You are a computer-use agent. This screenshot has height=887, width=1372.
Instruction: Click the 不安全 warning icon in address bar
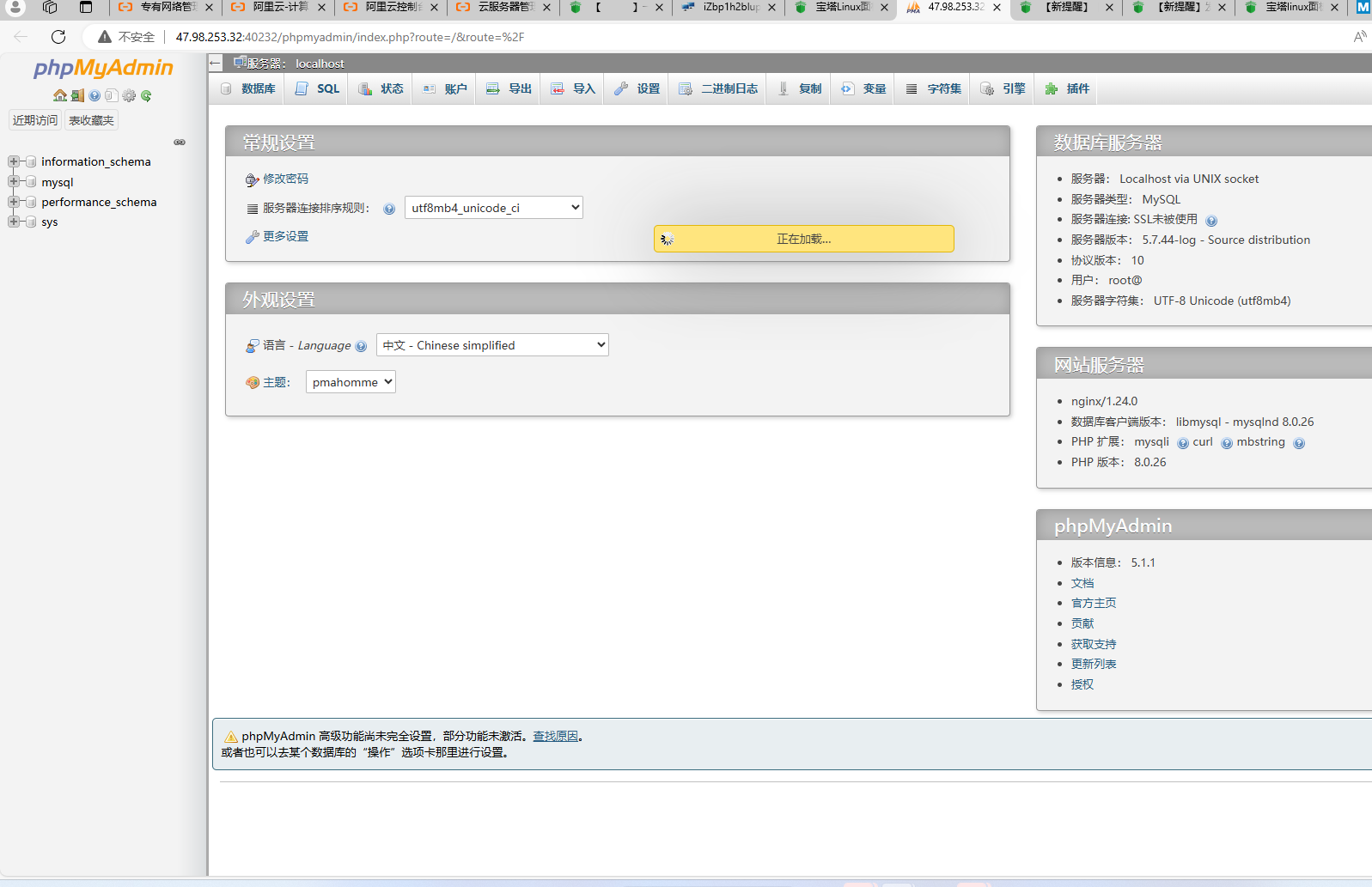coord(105,37)
